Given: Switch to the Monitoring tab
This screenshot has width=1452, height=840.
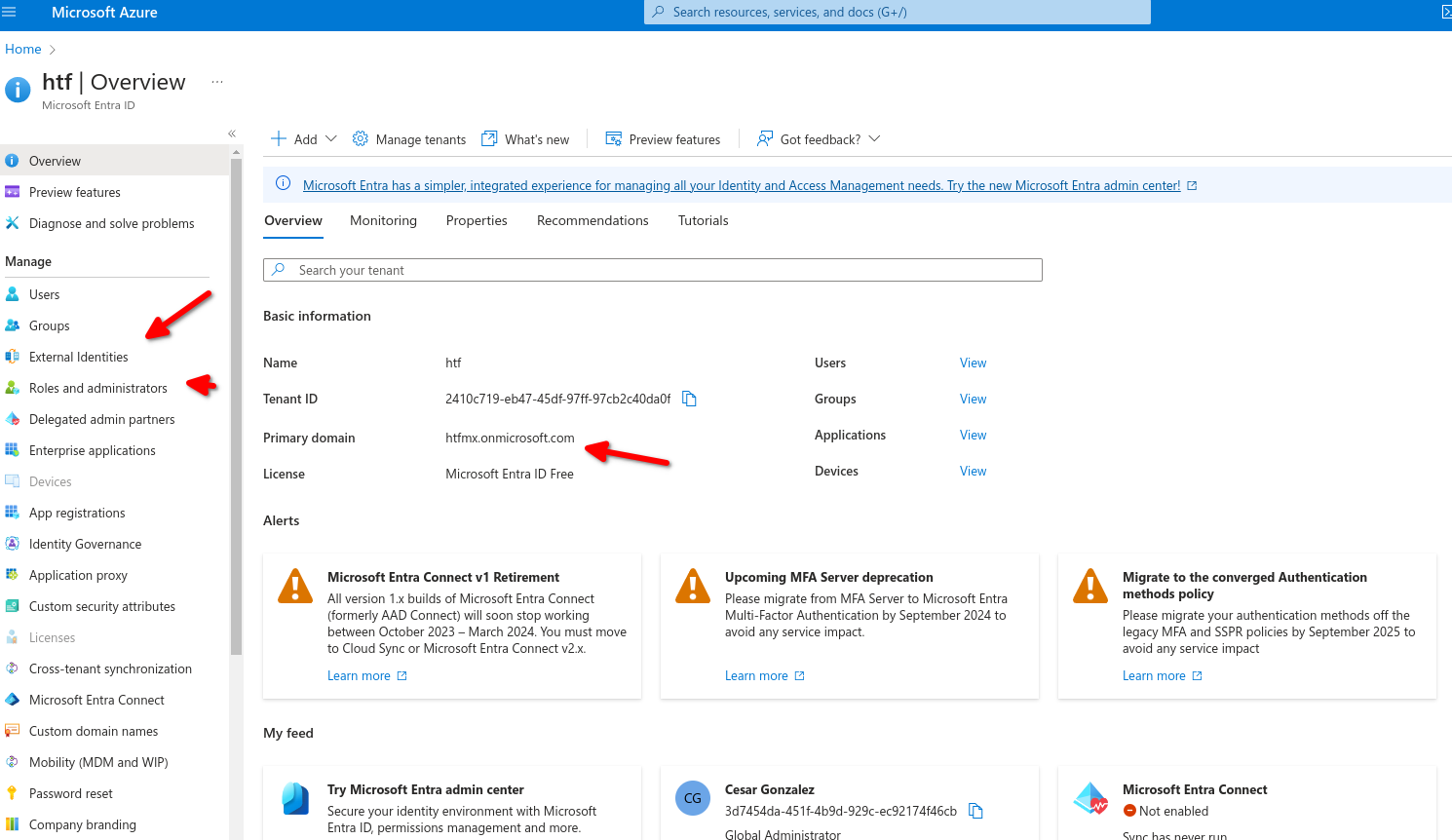Looking at the screenshot, I should pos(383,220).
